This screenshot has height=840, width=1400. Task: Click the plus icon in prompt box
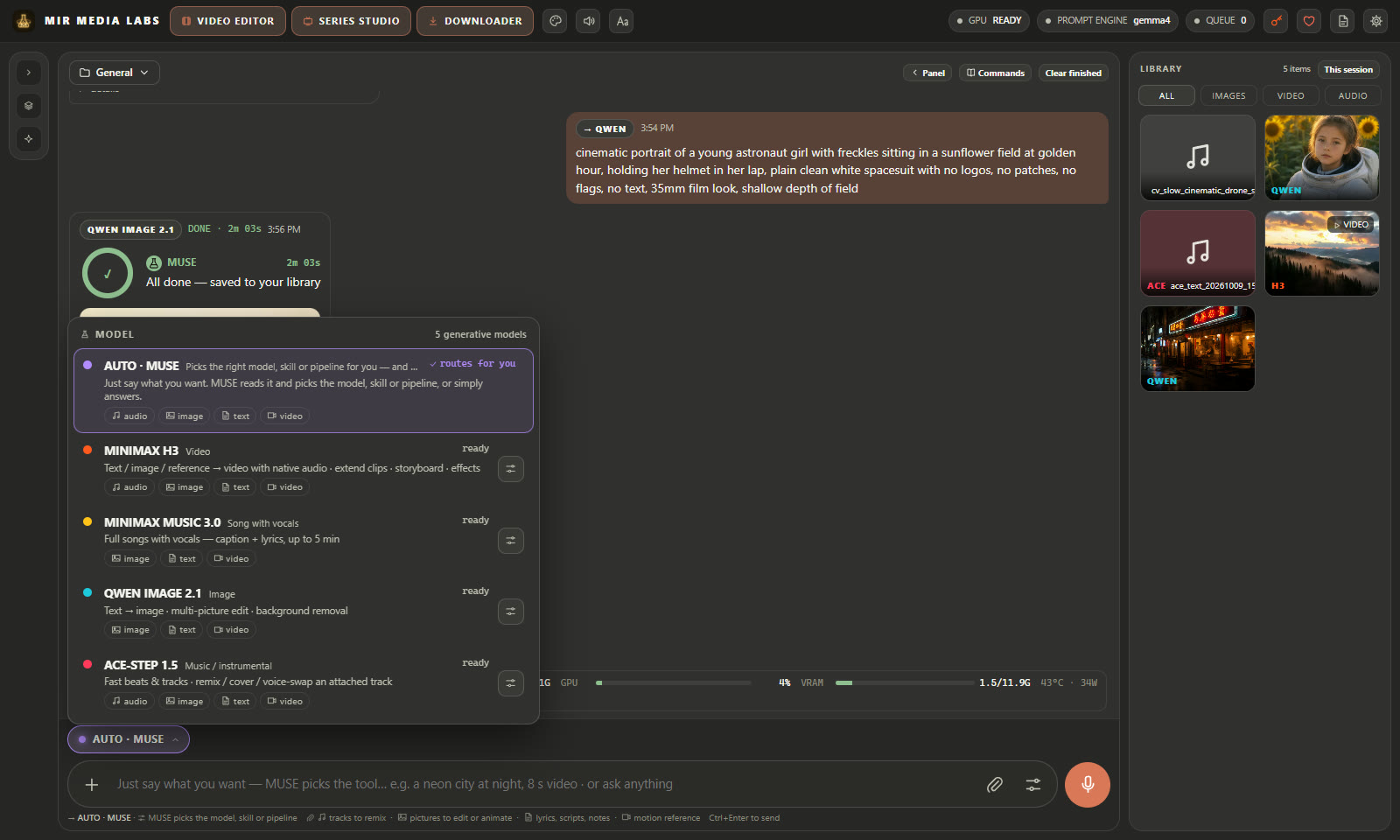[92, 785]
